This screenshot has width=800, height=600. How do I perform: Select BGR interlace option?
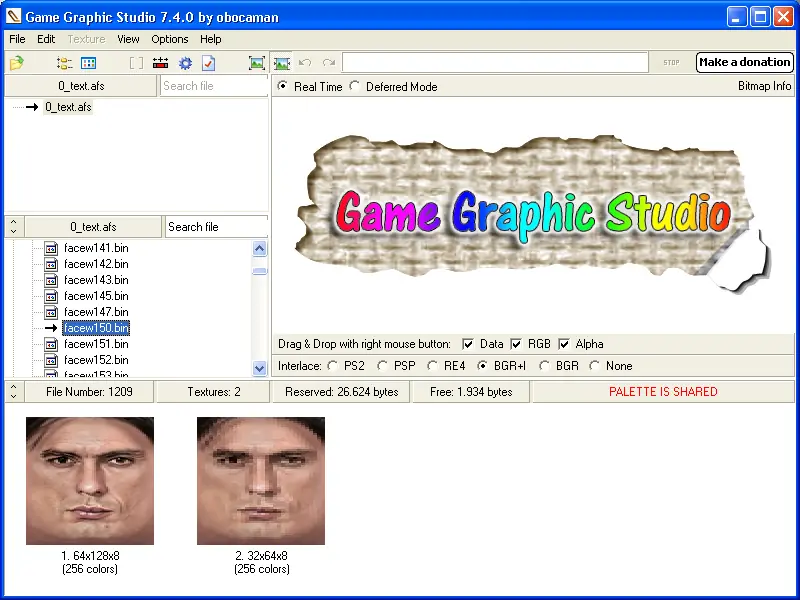pos(544,366)
